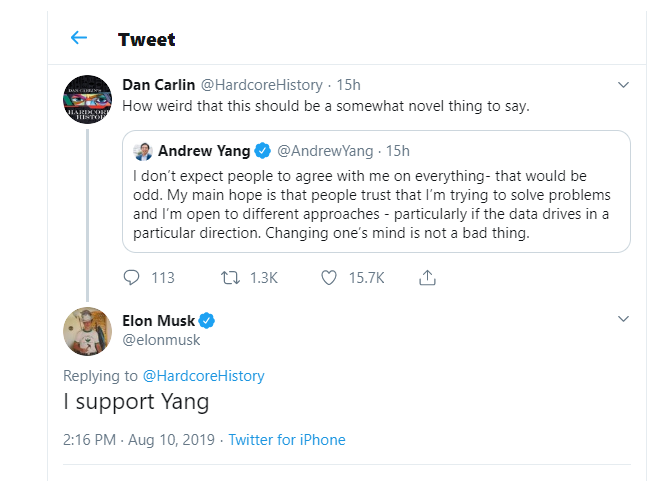Expand Elon Musk tweet options chevron

[623, 319]
